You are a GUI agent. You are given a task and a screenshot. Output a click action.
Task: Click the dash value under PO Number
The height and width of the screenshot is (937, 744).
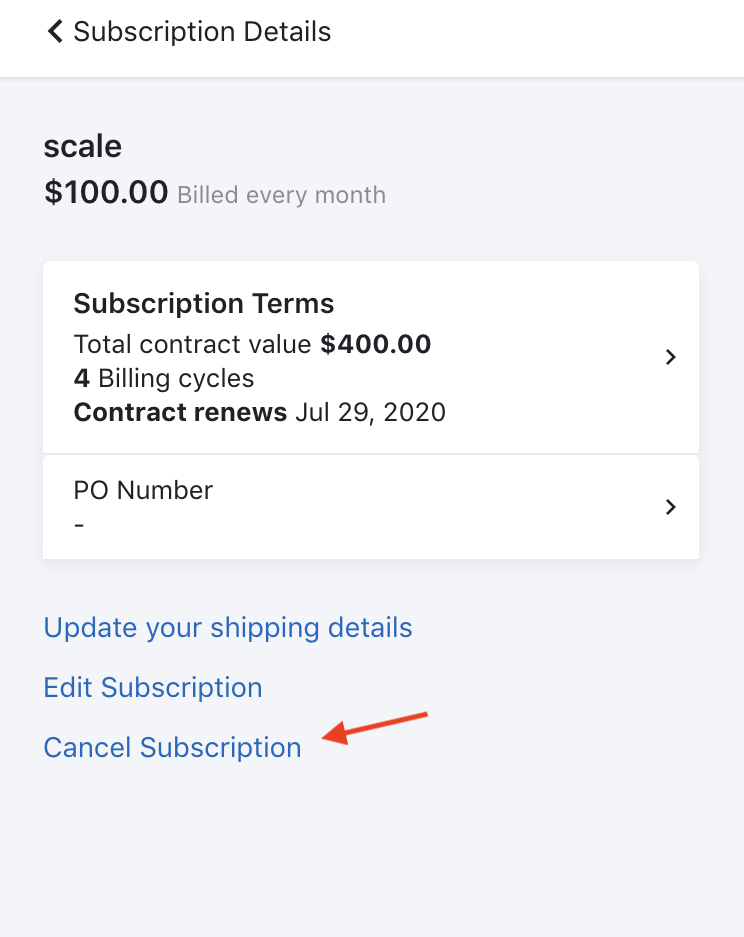pos(79,523)
